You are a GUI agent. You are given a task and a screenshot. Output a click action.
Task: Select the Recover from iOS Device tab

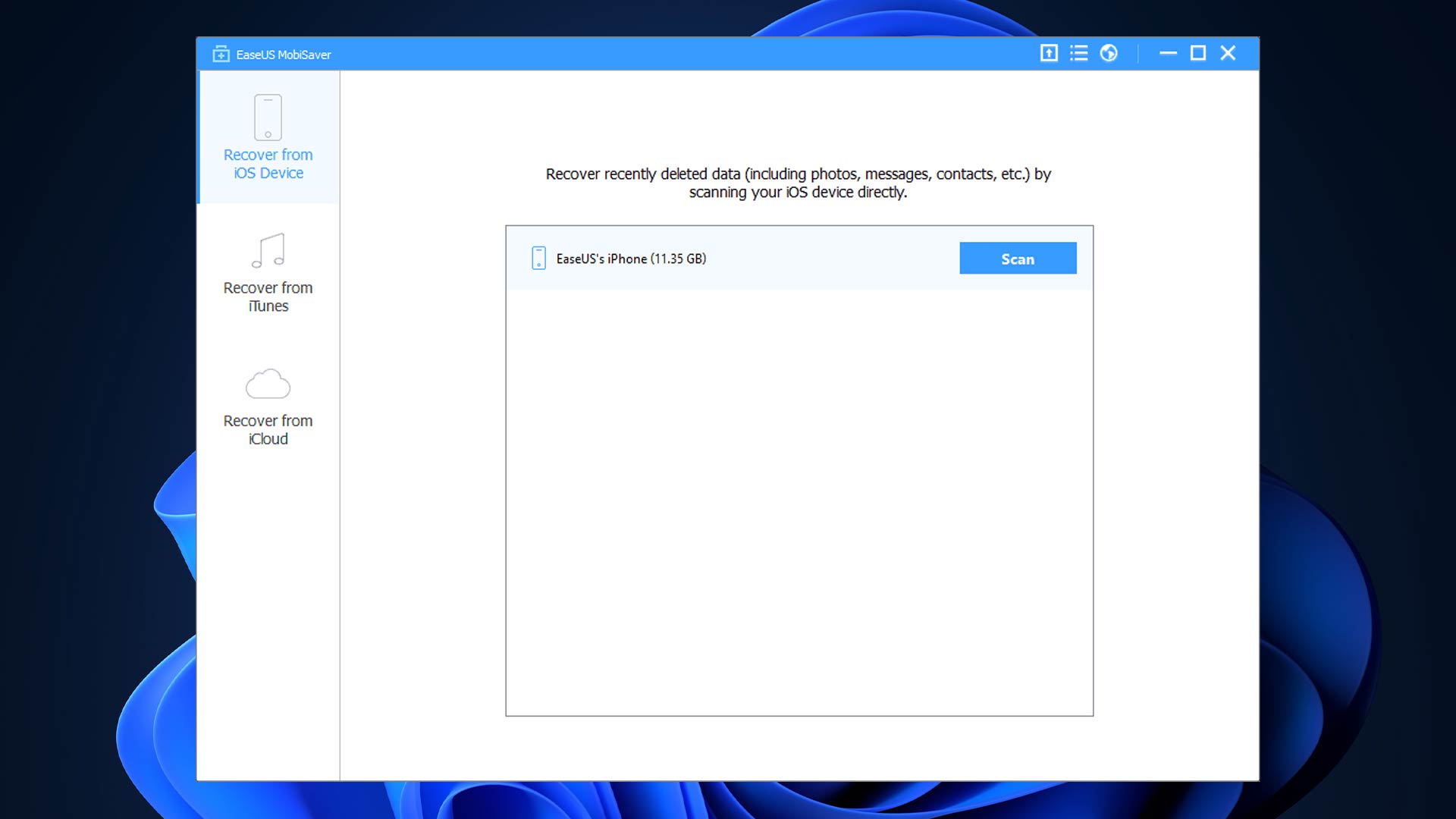[268, 137]
